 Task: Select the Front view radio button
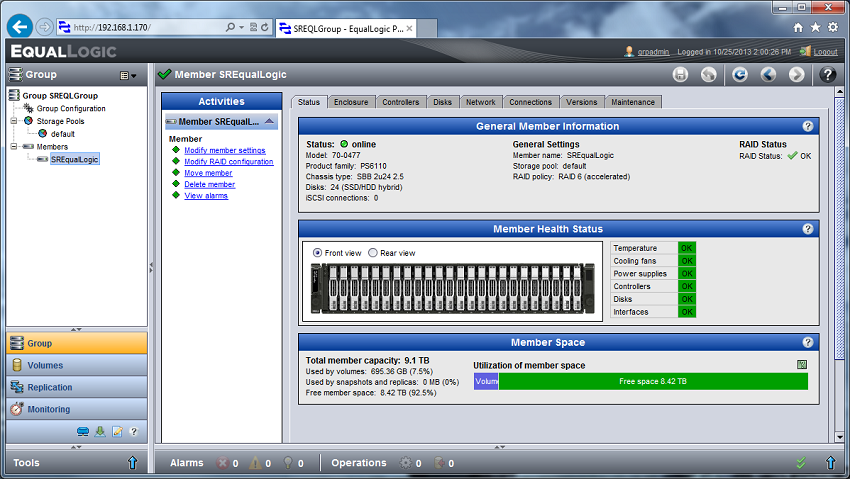[x=318, y=253]
